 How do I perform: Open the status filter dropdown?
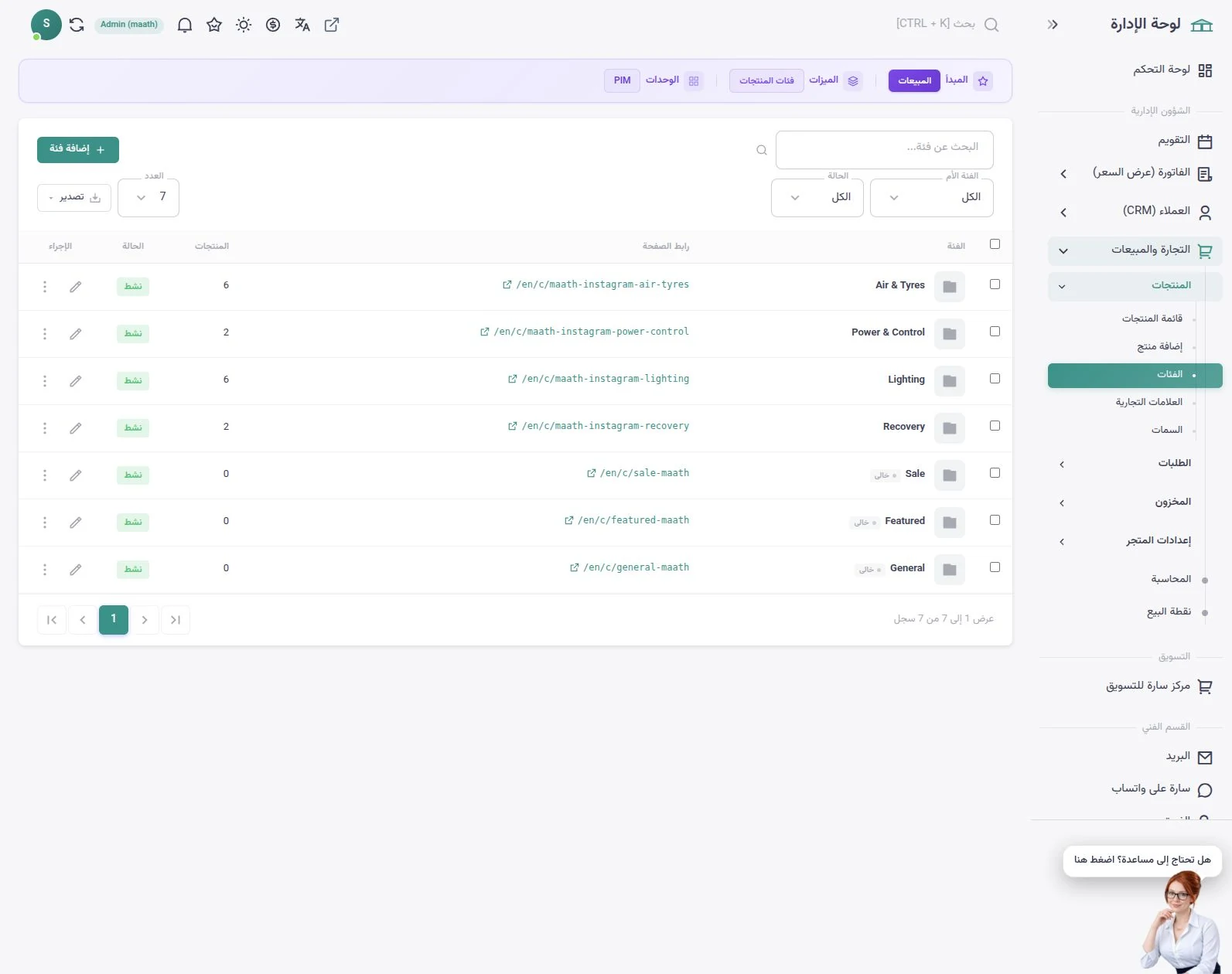pos(817,198)
